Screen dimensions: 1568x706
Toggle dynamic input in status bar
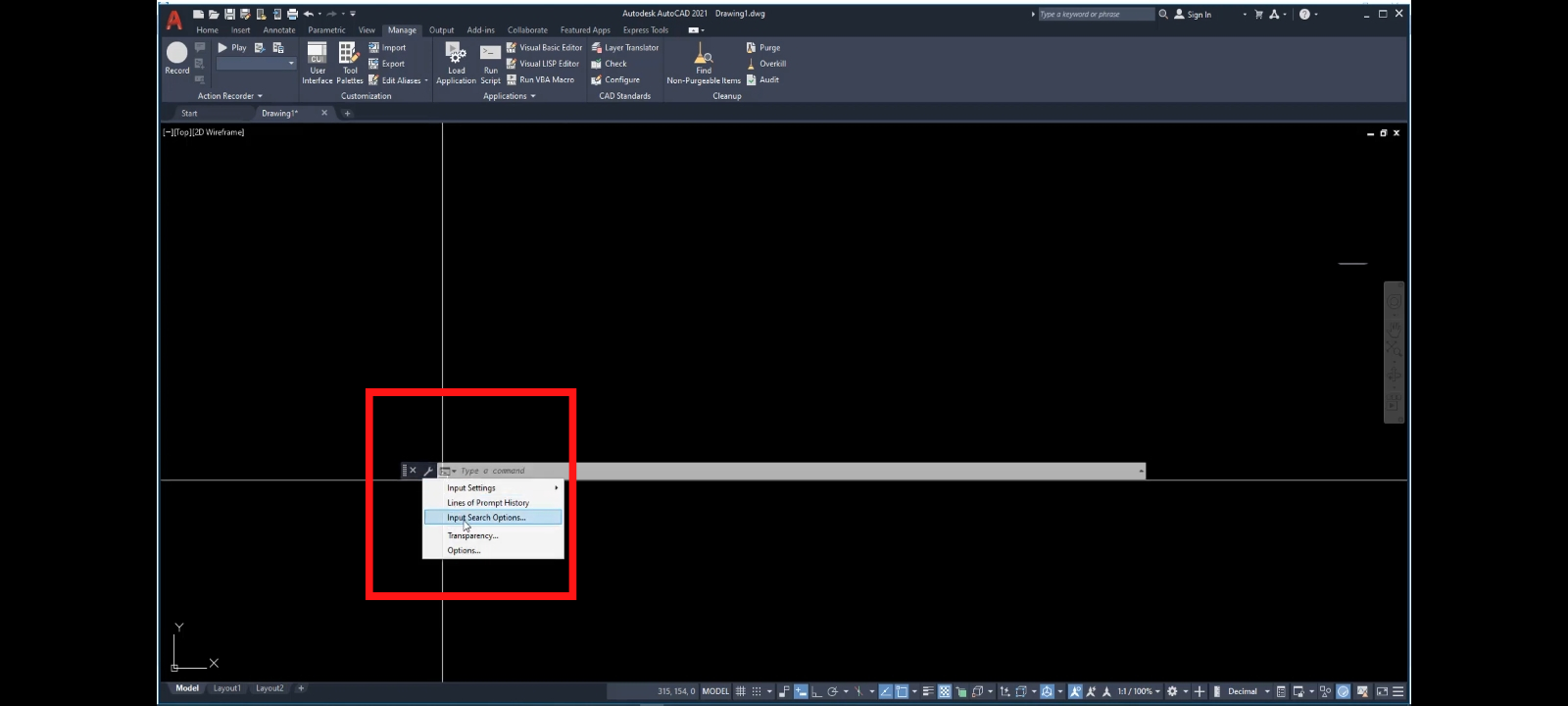pyautogui.click(x=801, y=691)
